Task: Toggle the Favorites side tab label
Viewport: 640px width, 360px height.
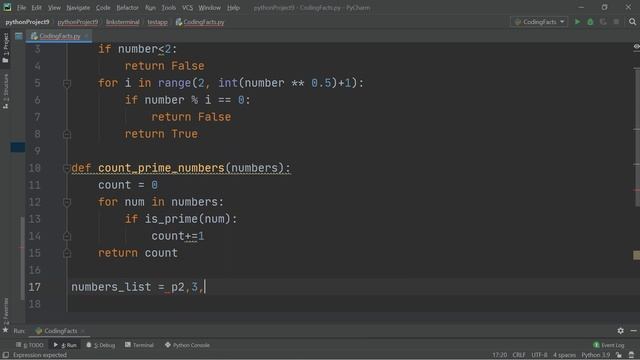Action: (x=5, y=311)
